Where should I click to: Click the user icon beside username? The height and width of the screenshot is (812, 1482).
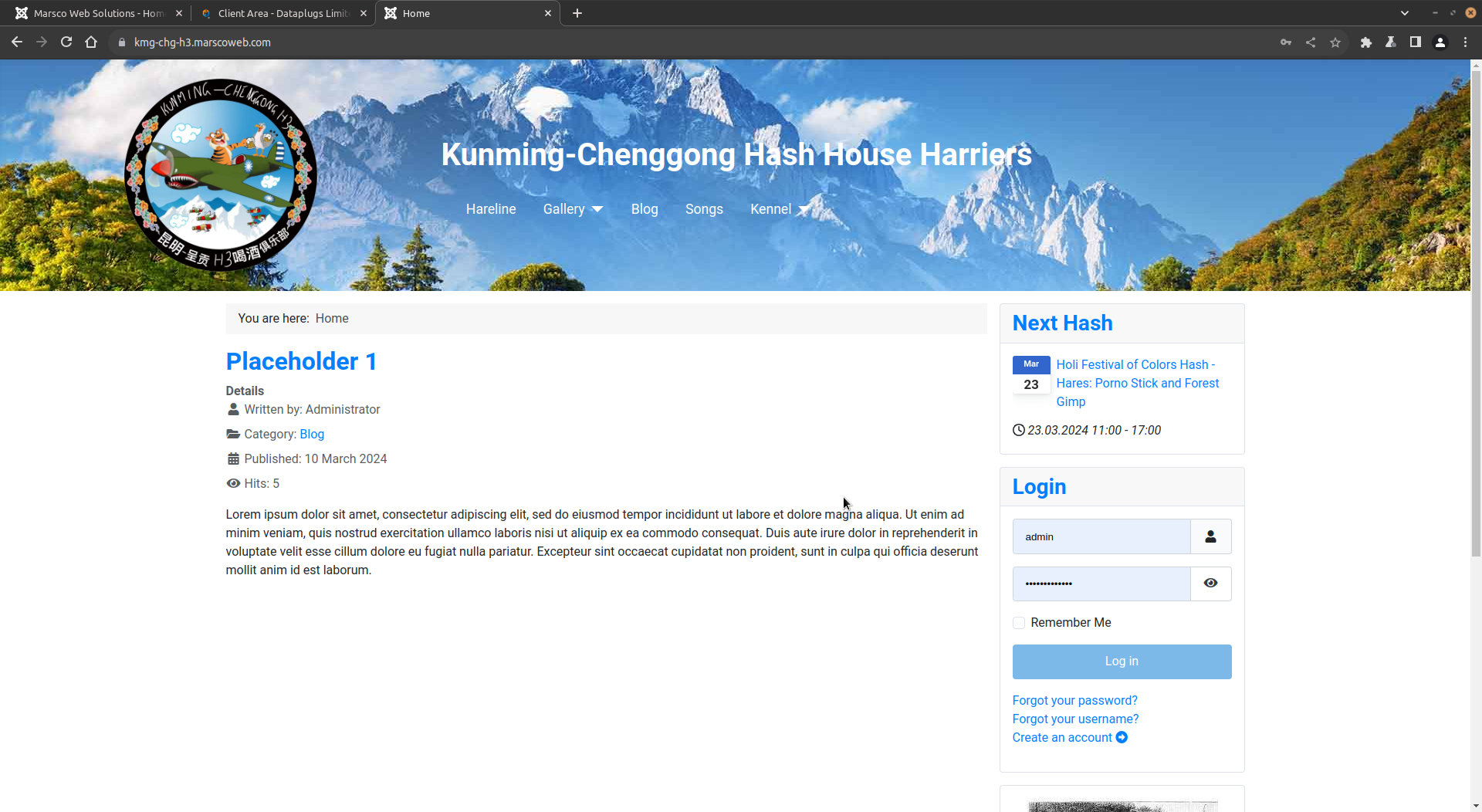click(1210, 536)
